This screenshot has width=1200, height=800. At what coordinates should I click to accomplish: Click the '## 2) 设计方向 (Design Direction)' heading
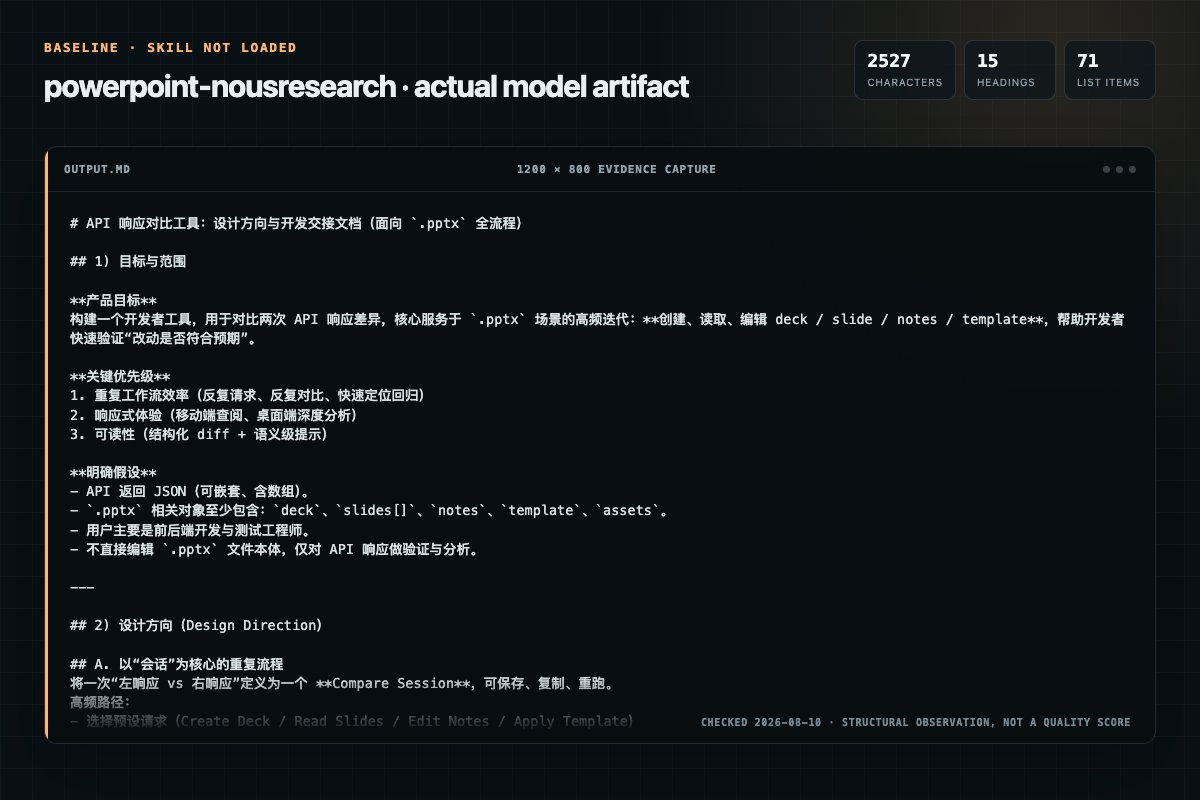[x=196, y=626]
